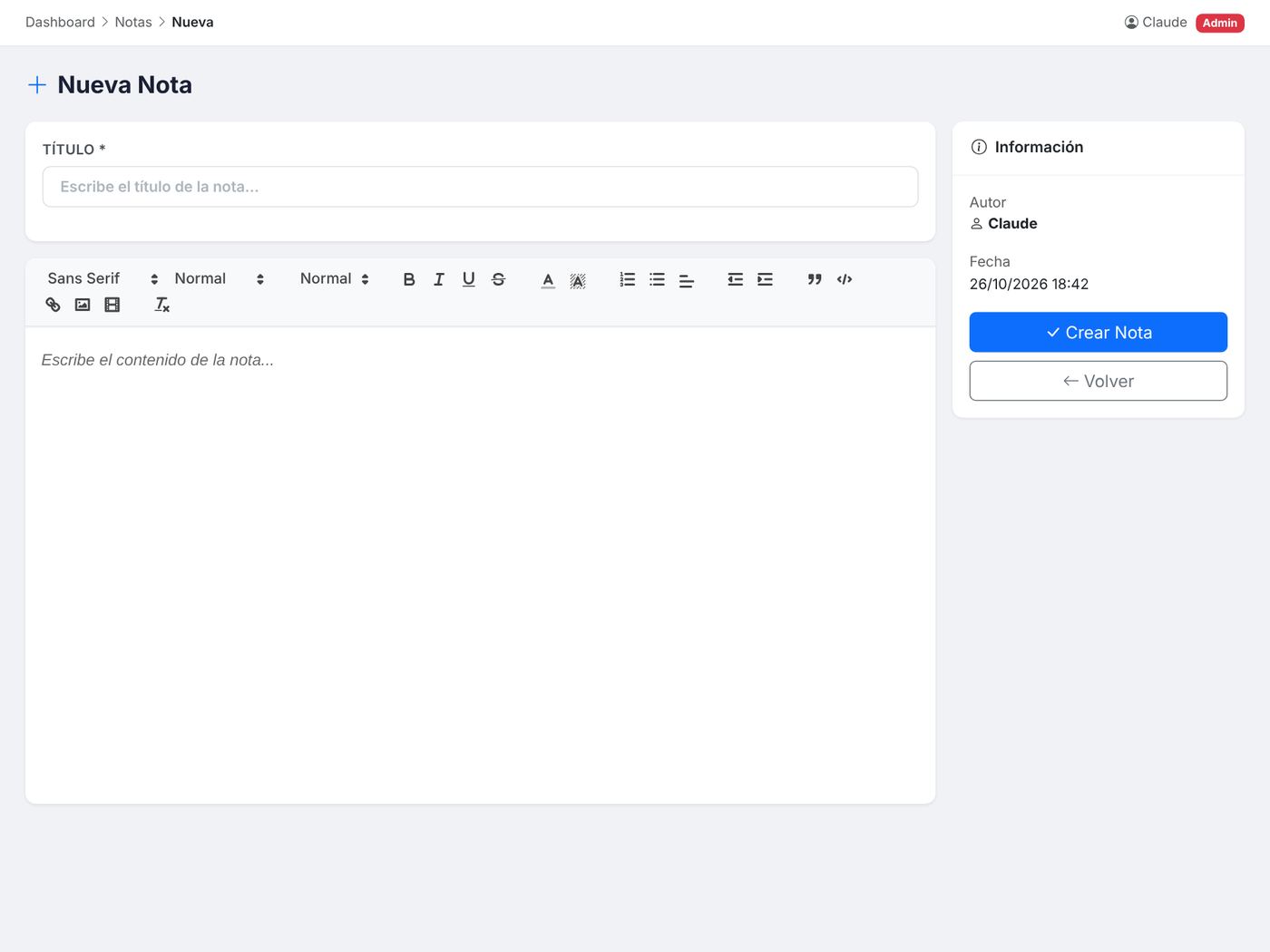Click the blue plus icon beside Nueva Nota
This screenshot has height=952, width=1270.
tap(37, 85)
